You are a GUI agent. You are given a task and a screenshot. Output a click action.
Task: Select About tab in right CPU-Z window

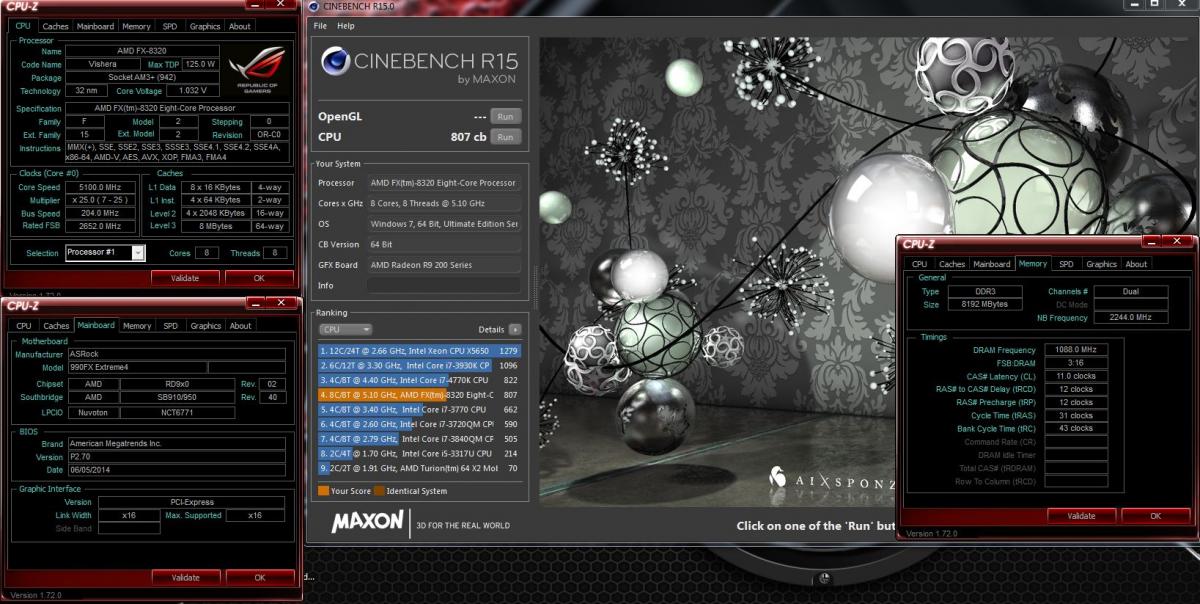click(1136, 264)
